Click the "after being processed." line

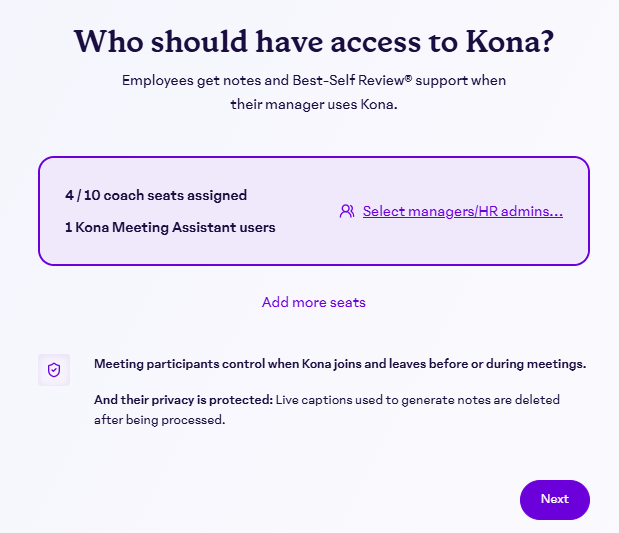pos(159,420)
